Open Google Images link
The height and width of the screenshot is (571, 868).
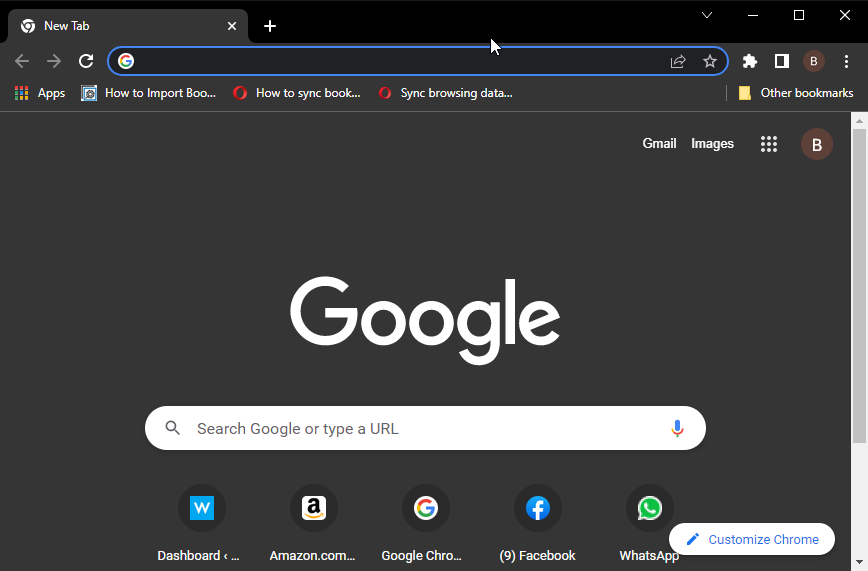[712, 143]
